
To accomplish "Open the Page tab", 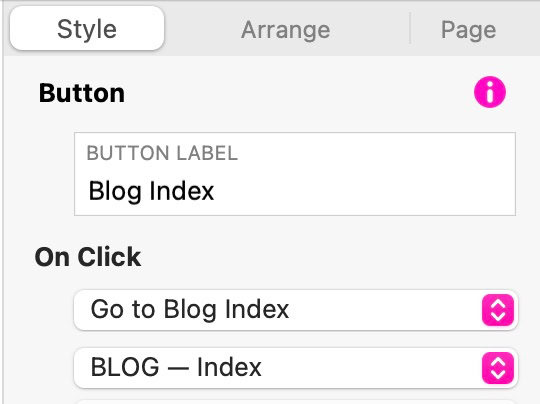I will pyautogui.click(x=468, y=30).
